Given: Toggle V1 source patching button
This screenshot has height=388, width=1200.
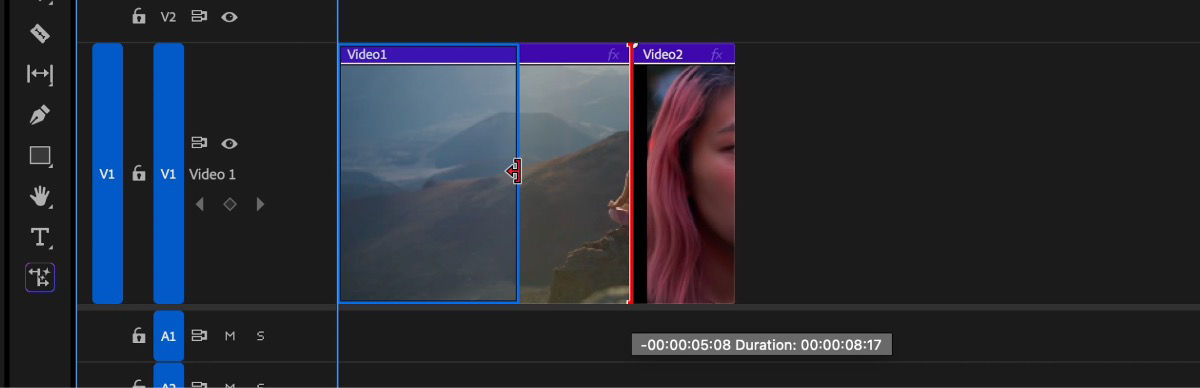Looking at the screenshot, I should (x=107, y=173).
